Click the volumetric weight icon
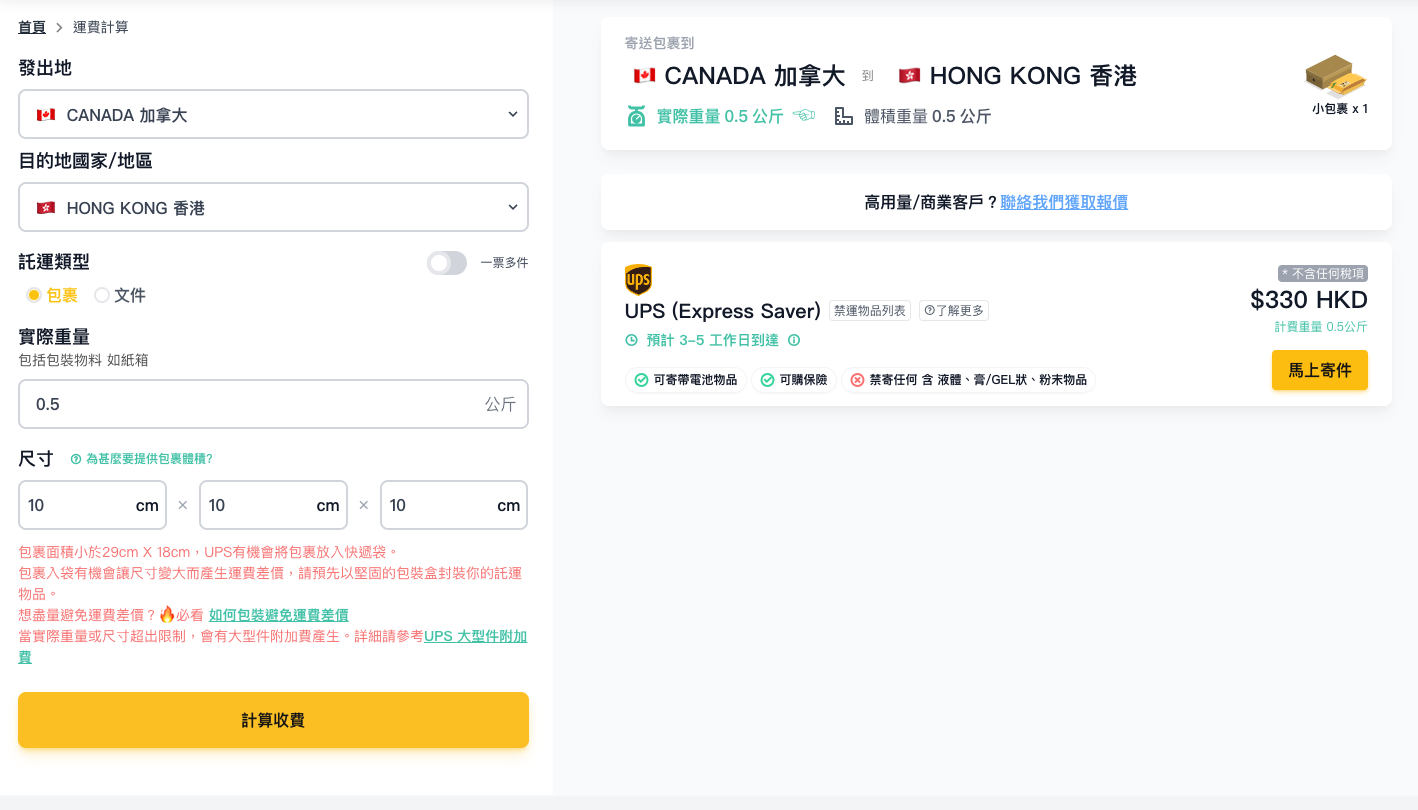Viewport: 1418px width, 810px height. (844, 116)
